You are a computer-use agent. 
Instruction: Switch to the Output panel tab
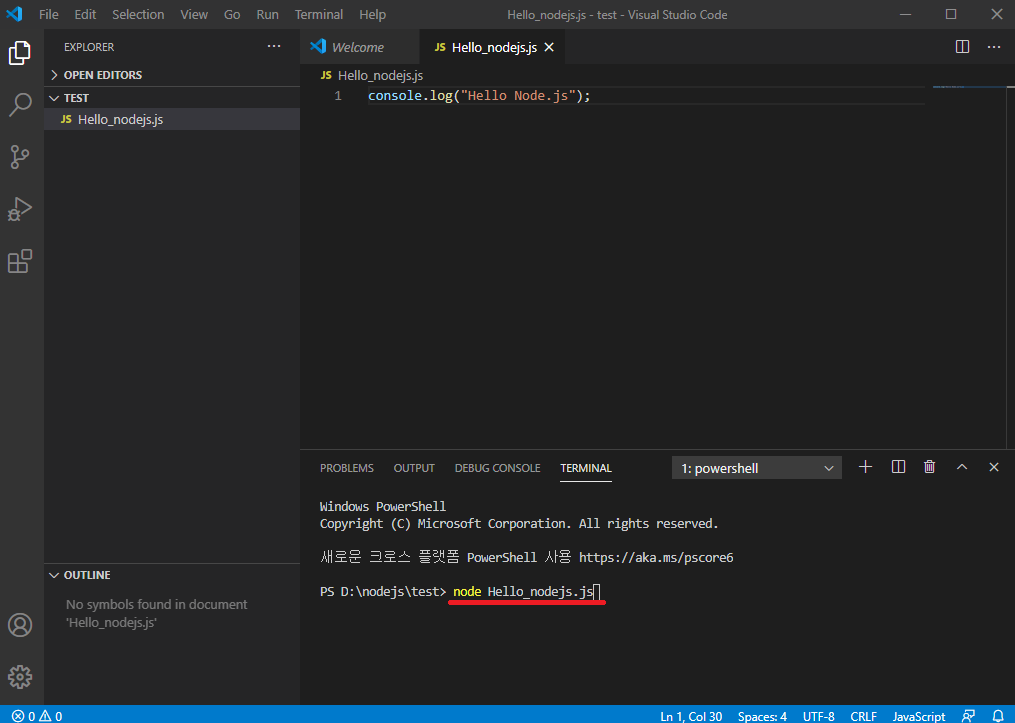pyautogui.click(x=414, y=468)
